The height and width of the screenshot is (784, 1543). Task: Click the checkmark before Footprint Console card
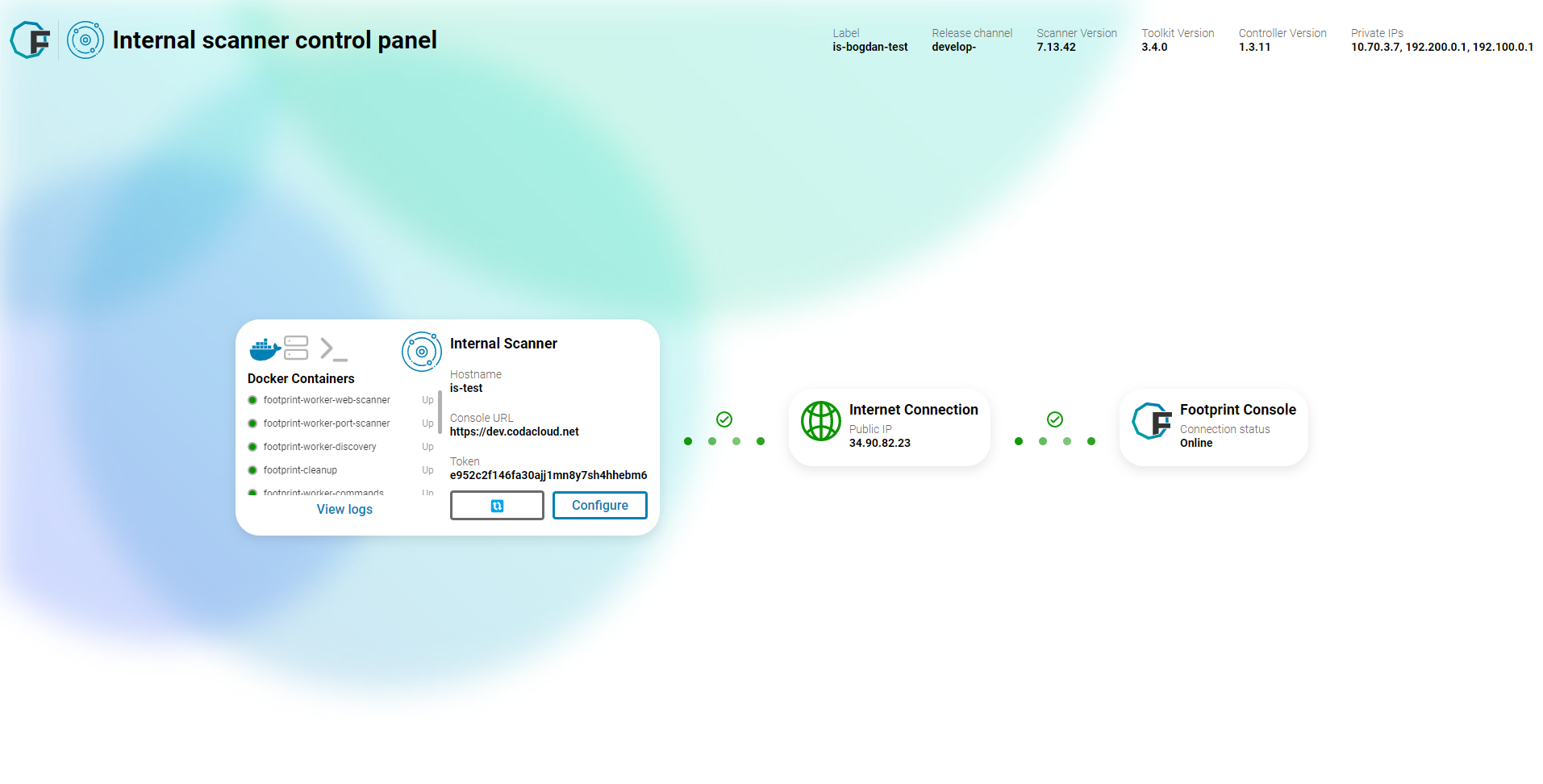(1054, 419)
